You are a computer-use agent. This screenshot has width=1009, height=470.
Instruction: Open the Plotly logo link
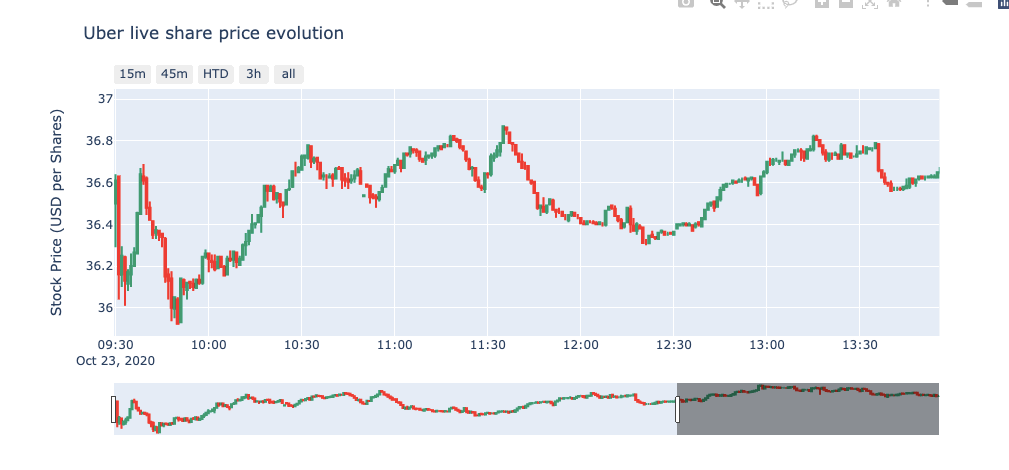point(1001,3)
